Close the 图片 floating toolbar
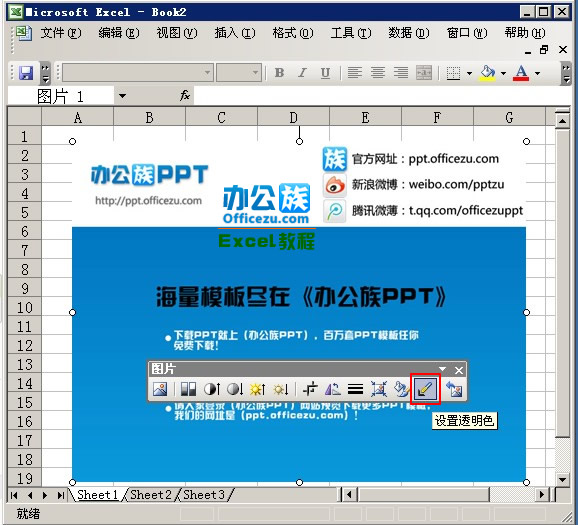Screen dimensions: 578x525 coord(459,370)
